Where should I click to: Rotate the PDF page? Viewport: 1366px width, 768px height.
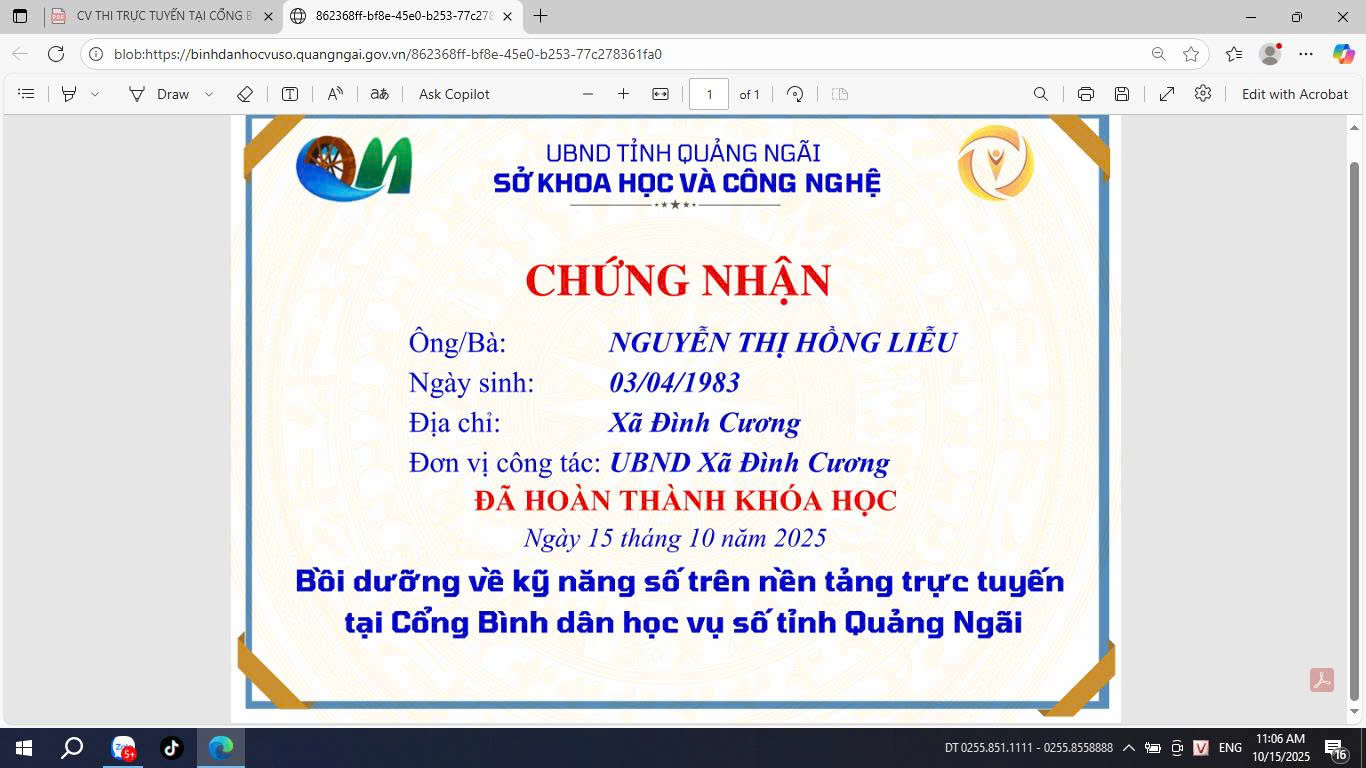795,94
